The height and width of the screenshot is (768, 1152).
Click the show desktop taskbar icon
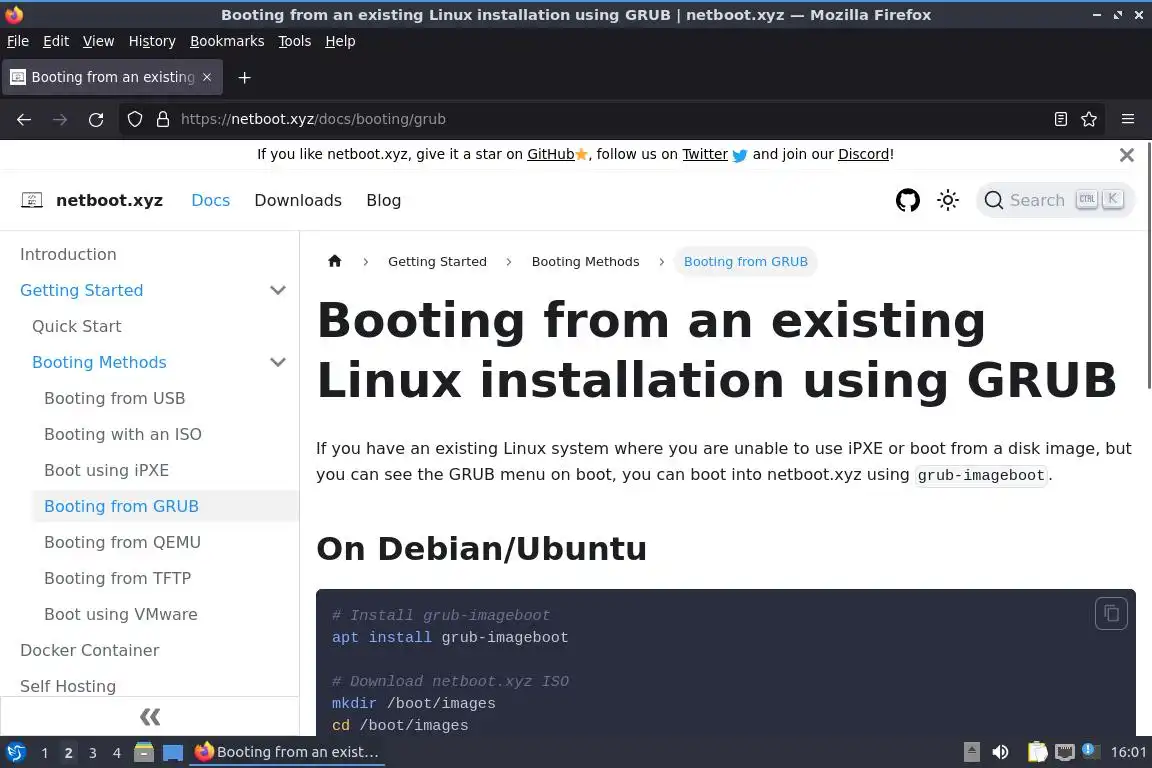pyautogui.click(x=173, y=752)
